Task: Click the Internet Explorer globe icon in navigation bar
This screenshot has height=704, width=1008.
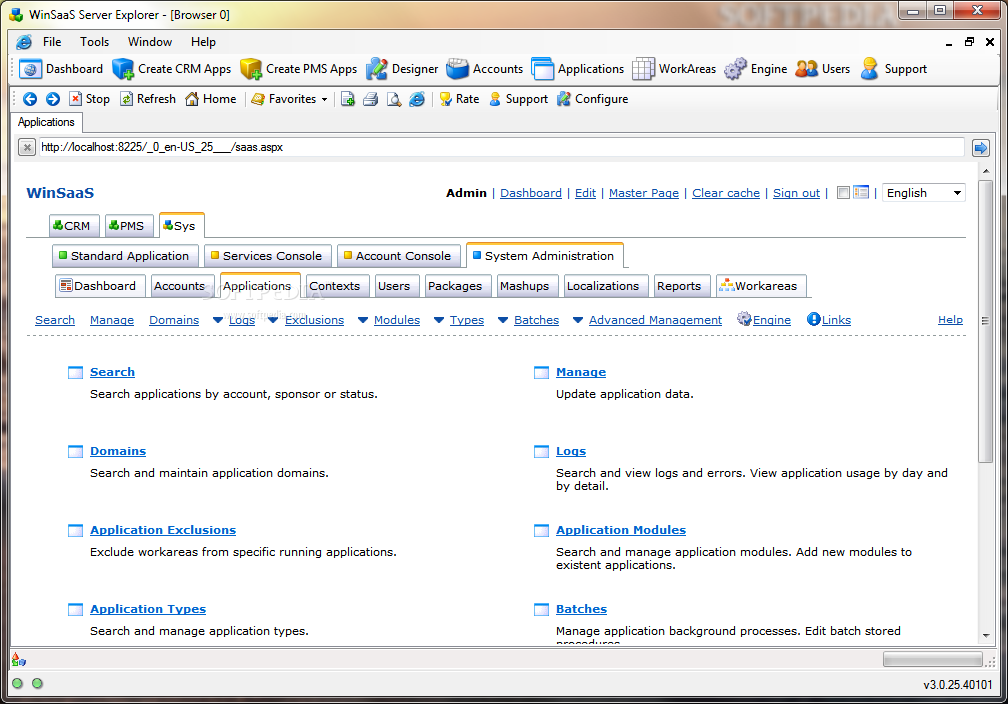Action: 417,99
